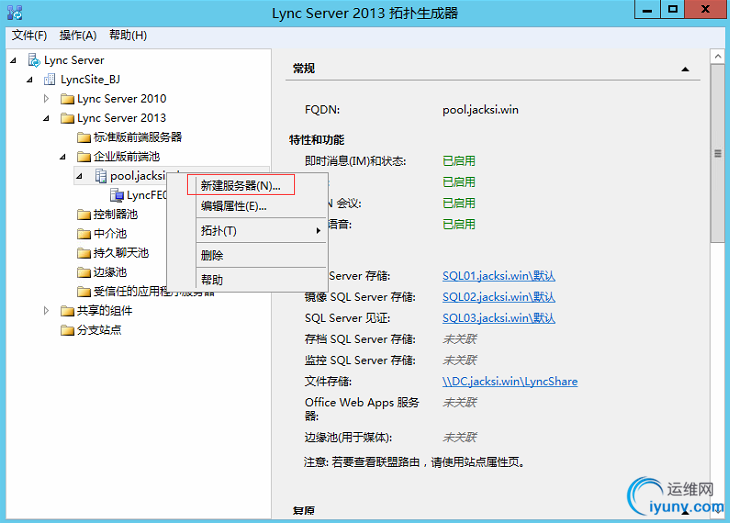The height and width of the screenshot is (523, 730).
Task: Click the 边缘池 folder icon
Action: [84, 272]
